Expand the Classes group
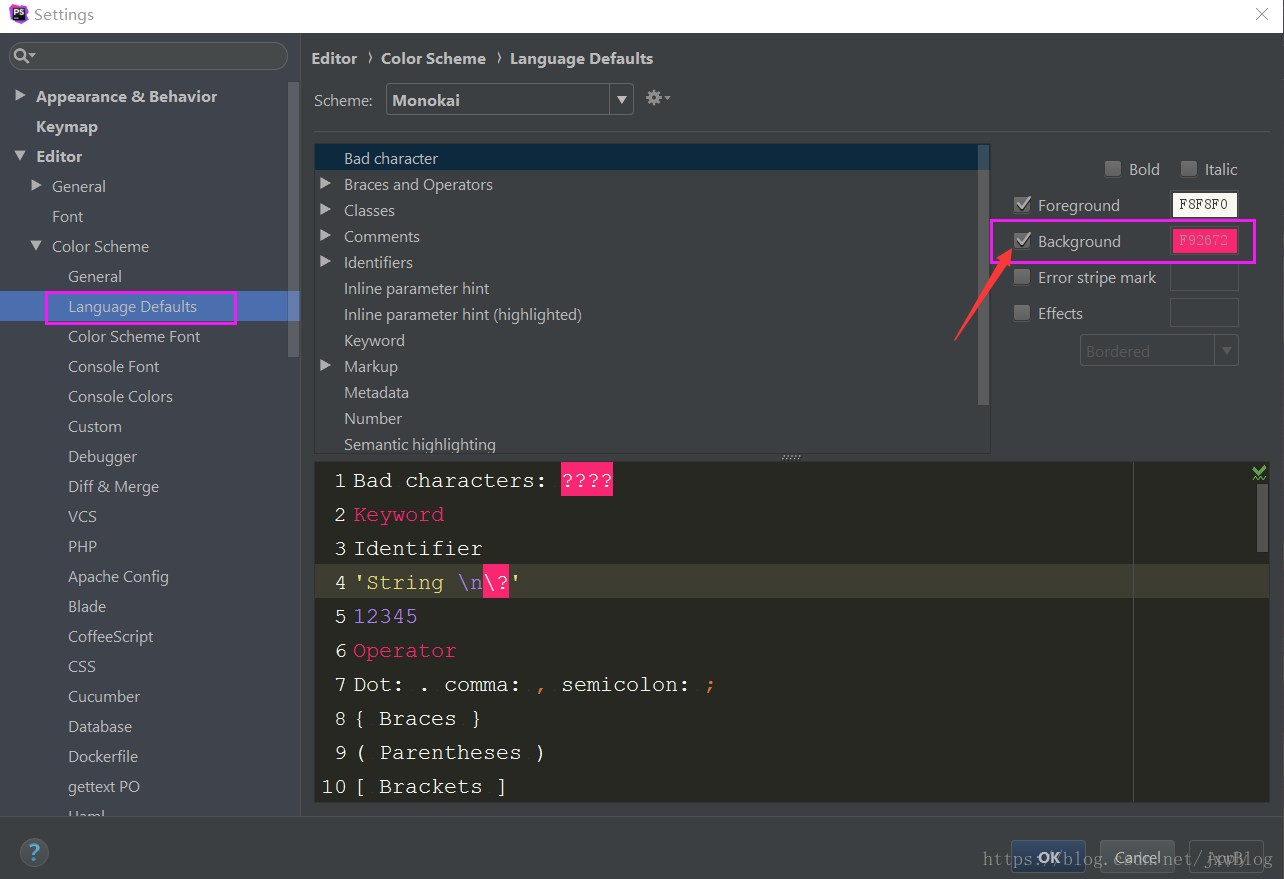Image resolution: width=1284 pixels, height=879 pixels. (326, 210)
